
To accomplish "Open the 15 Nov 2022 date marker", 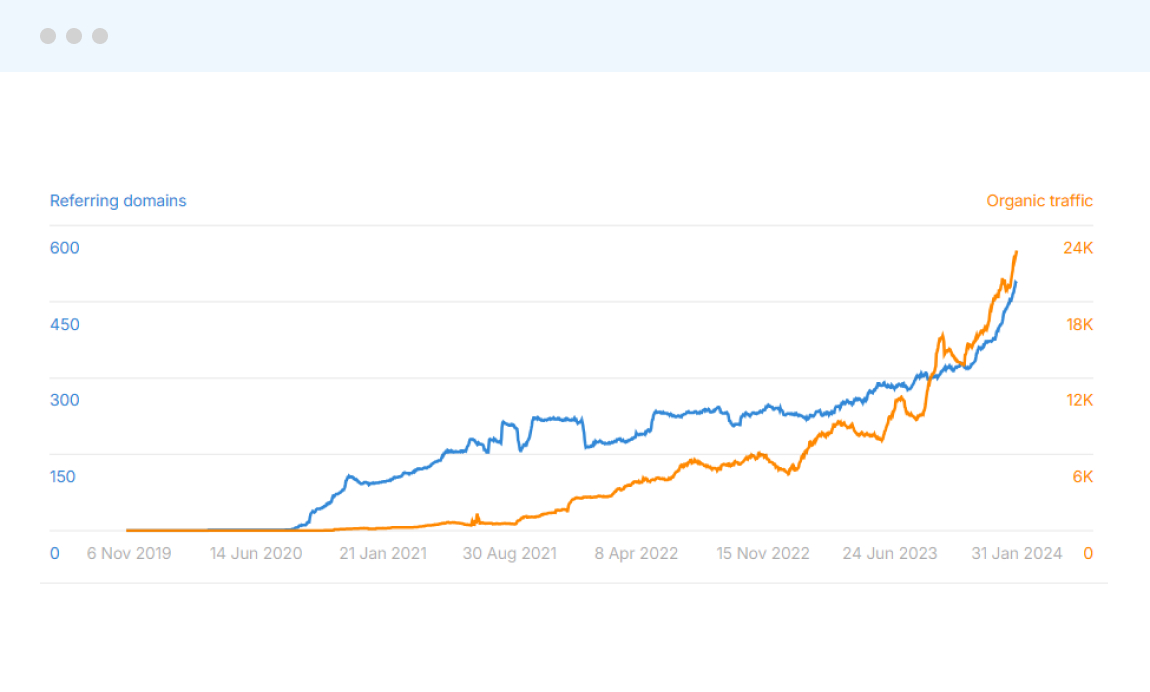I will [x=762, y=552].
